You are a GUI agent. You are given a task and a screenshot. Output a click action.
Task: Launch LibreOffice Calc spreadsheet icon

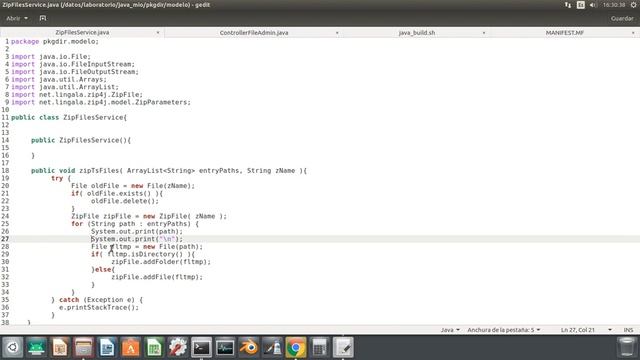pos(154,348)
